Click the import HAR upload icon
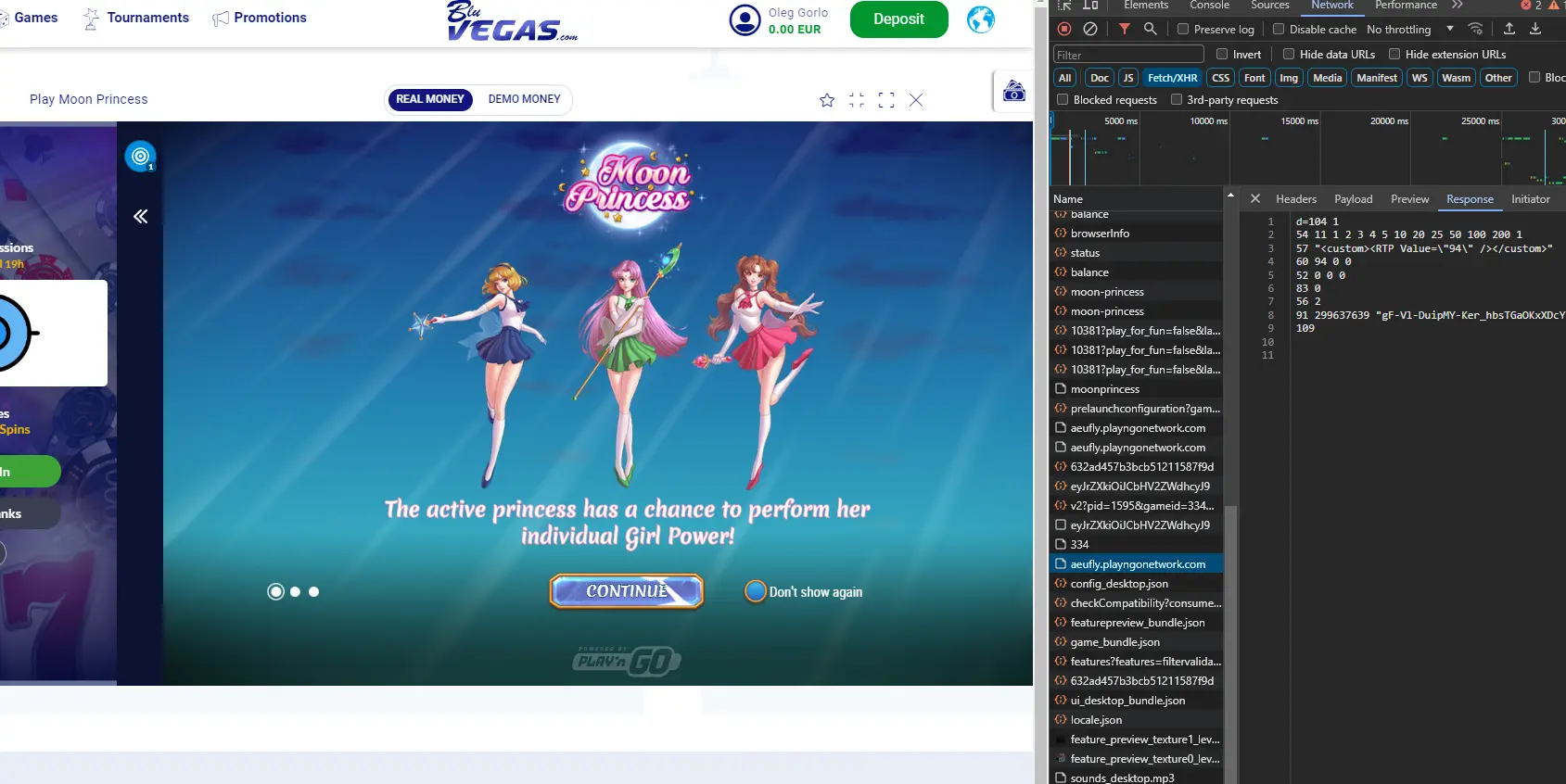The image size is (1566, 784). (x=1509, y=29)
